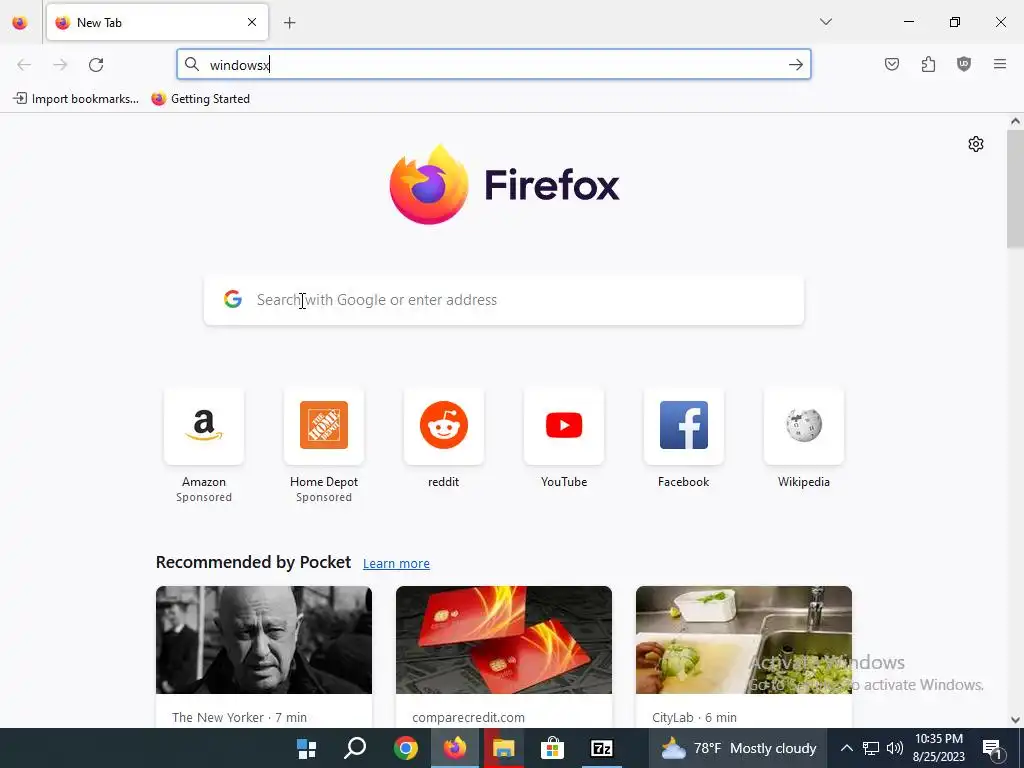Click scrollbar up arrow
Image resolution: width=1024 pixels, height=768 pixels.
click(1015, 121)
